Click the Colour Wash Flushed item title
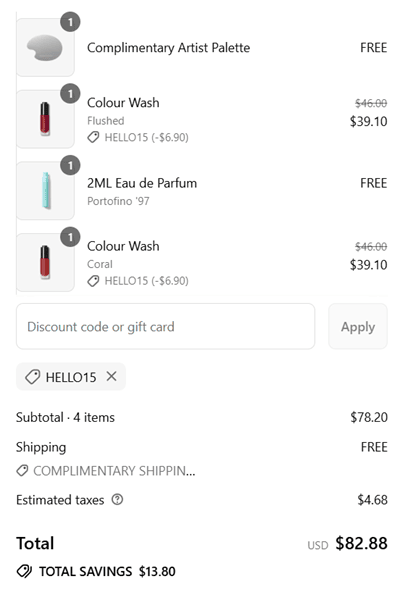400x598 pixels. [123, 103]
